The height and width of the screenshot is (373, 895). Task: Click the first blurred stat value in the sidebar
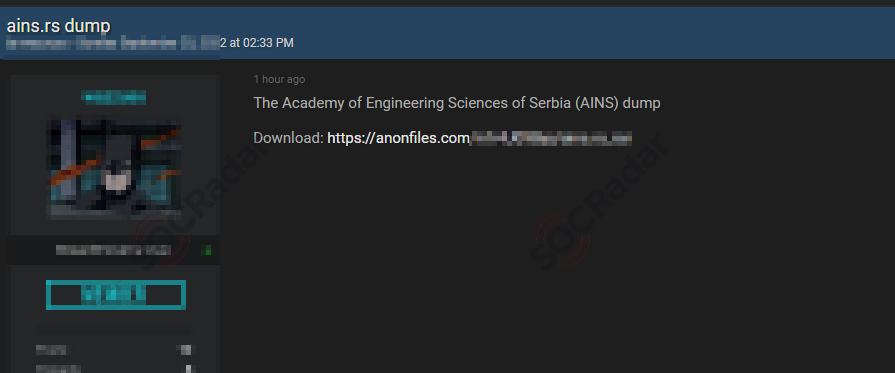click(x=187, y=350)
